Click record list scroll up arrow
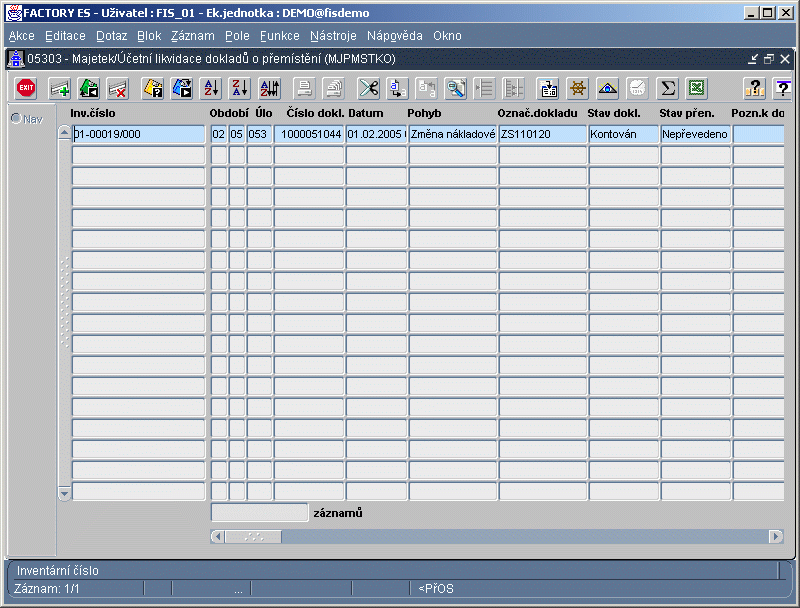This screenshot has height=608, width=800. point(64,133)
